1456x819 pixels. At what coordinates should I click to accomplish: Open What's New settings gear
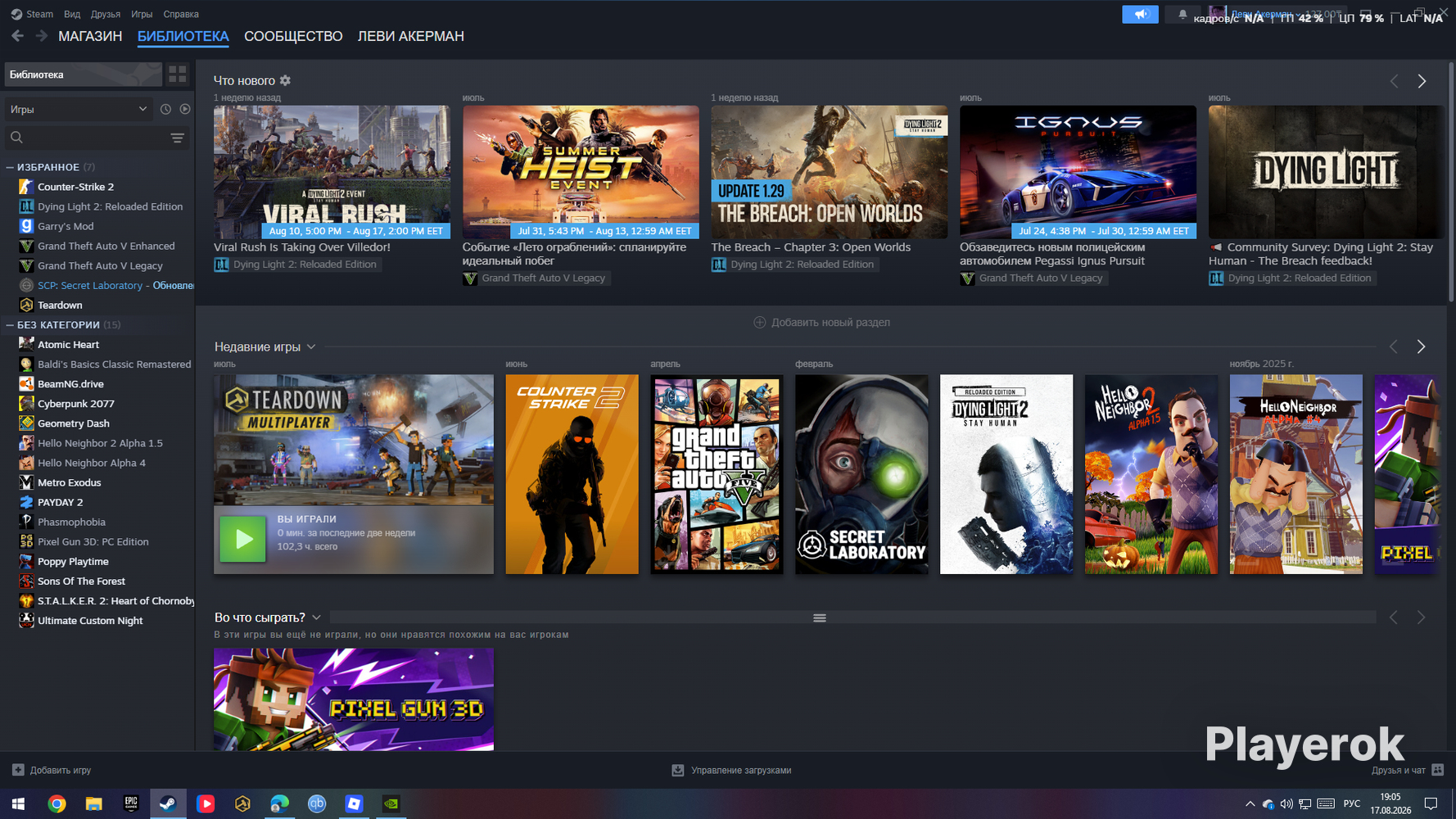(285, 80)
